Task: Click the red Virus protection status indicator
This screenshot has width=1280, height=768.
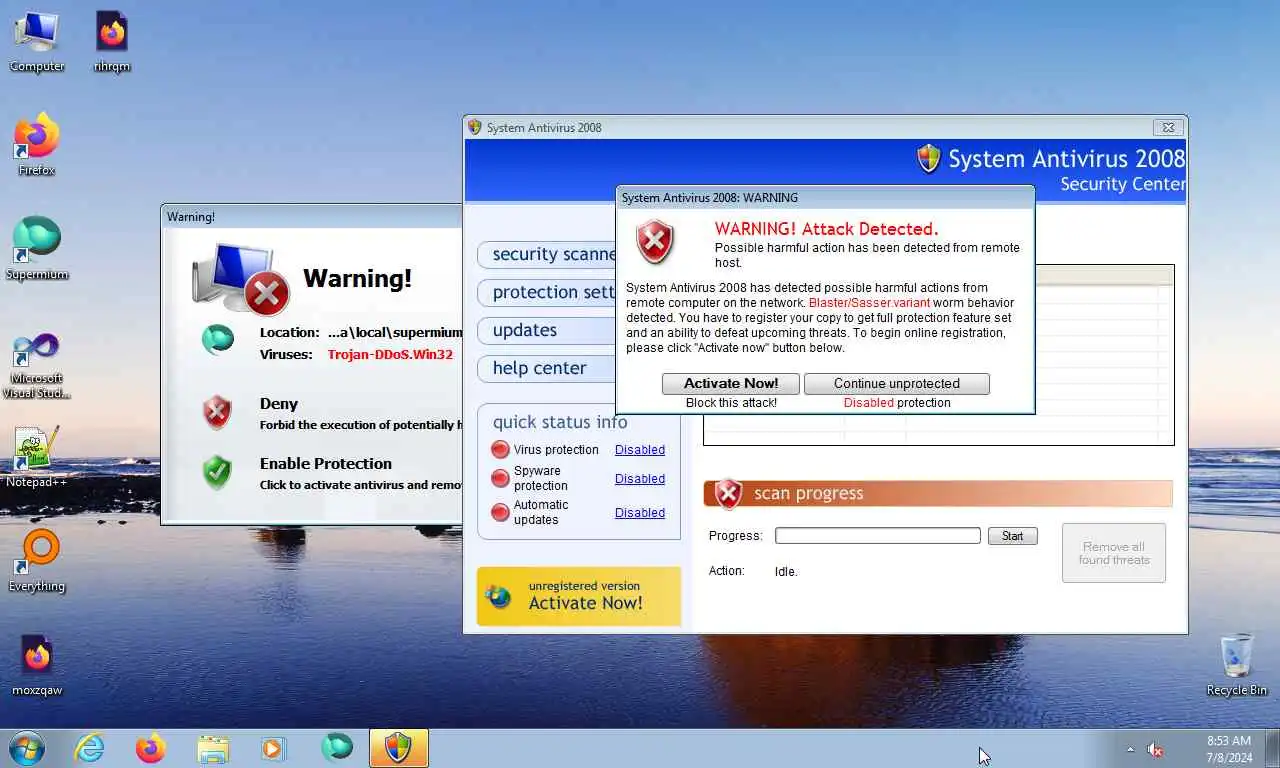Action: click(x=500, y=450)
